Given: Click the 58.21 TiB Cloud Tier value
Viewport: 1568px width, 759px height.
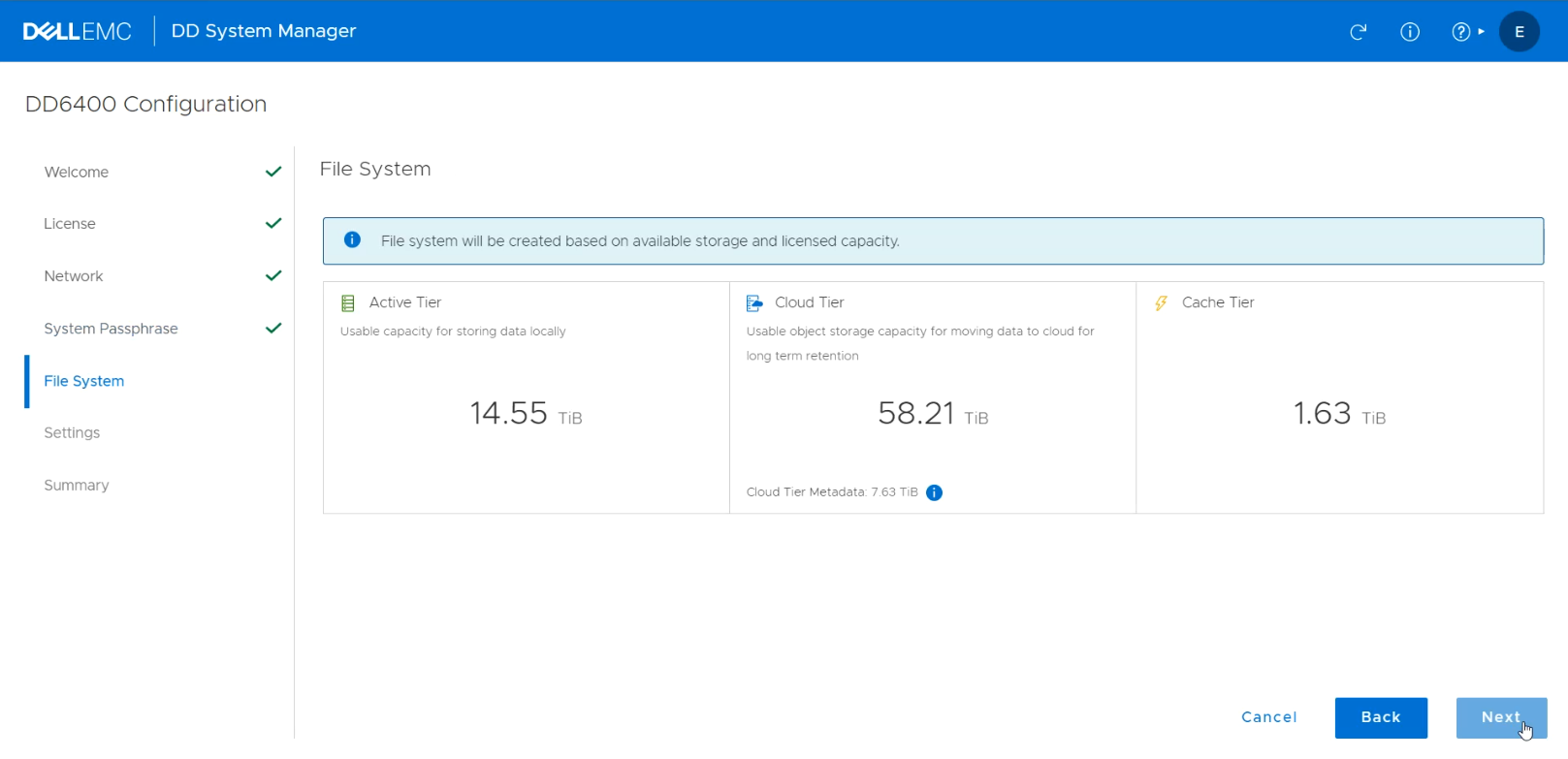Looking at the screenshot, I should (x=933, y=414).
